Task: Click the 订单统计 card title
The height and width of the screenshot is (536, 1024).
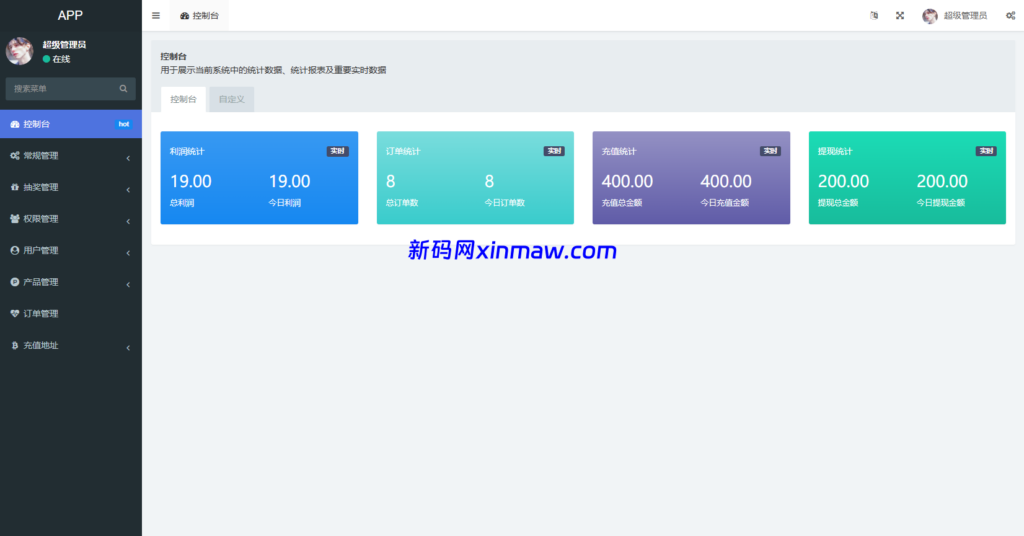Action: 403,151
